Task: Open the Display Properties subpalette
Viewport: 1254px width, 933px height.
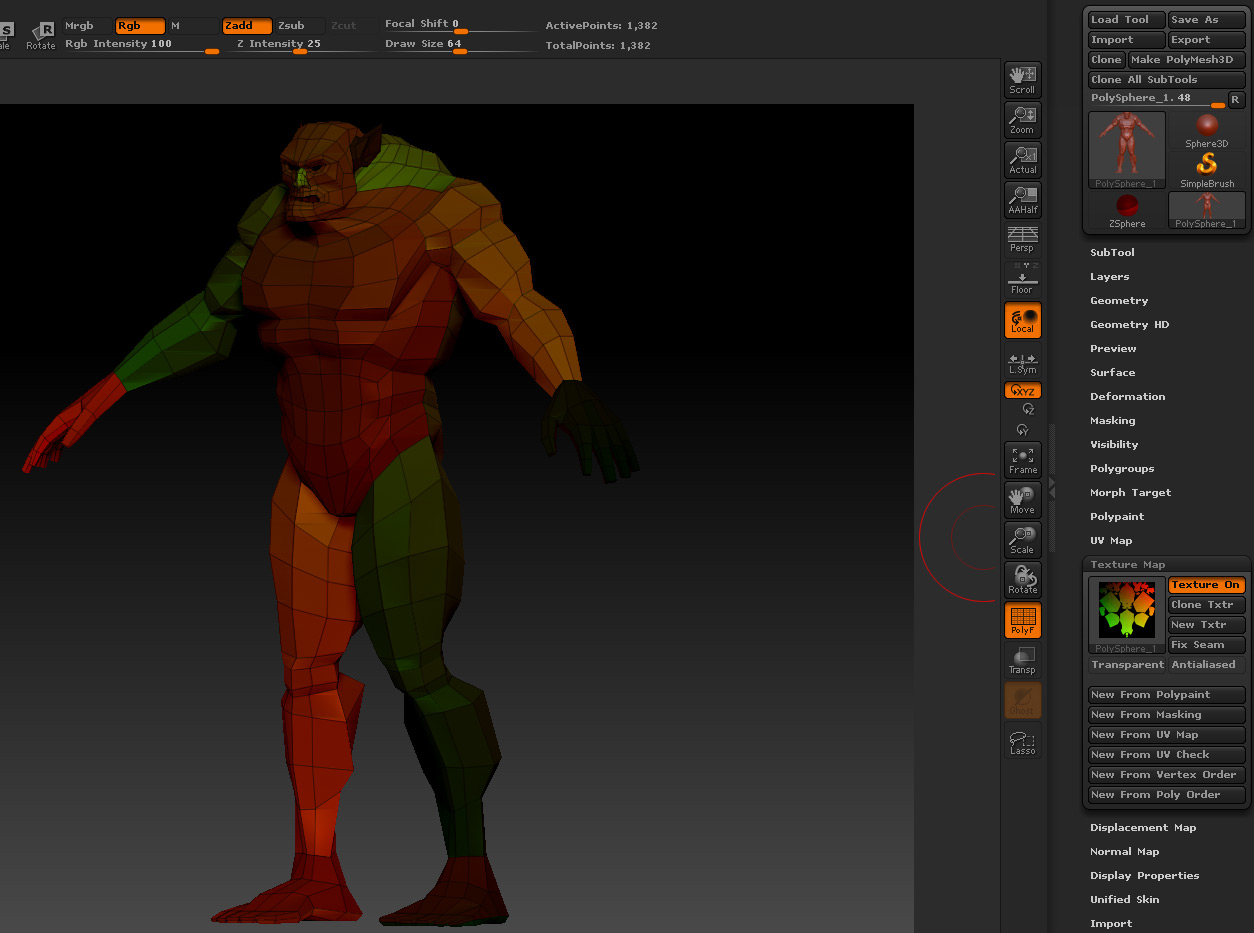Action: coord(1144,876)
